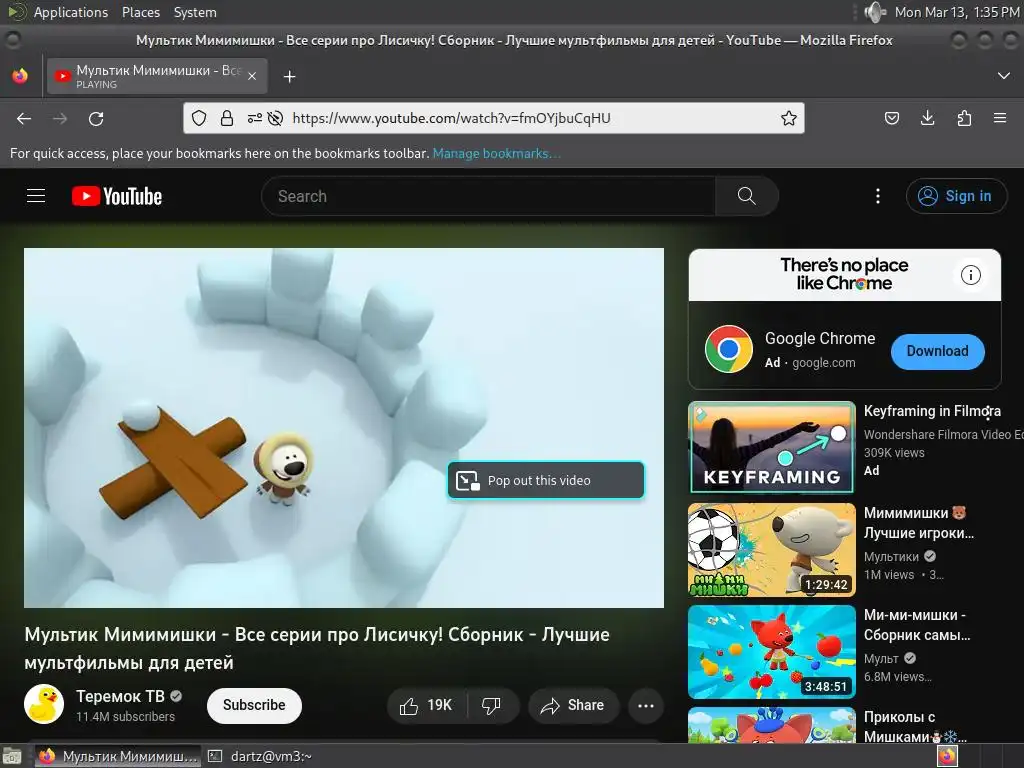Like the video (19K)
The image size is (1024, 768).
click(x=428, y=705)
